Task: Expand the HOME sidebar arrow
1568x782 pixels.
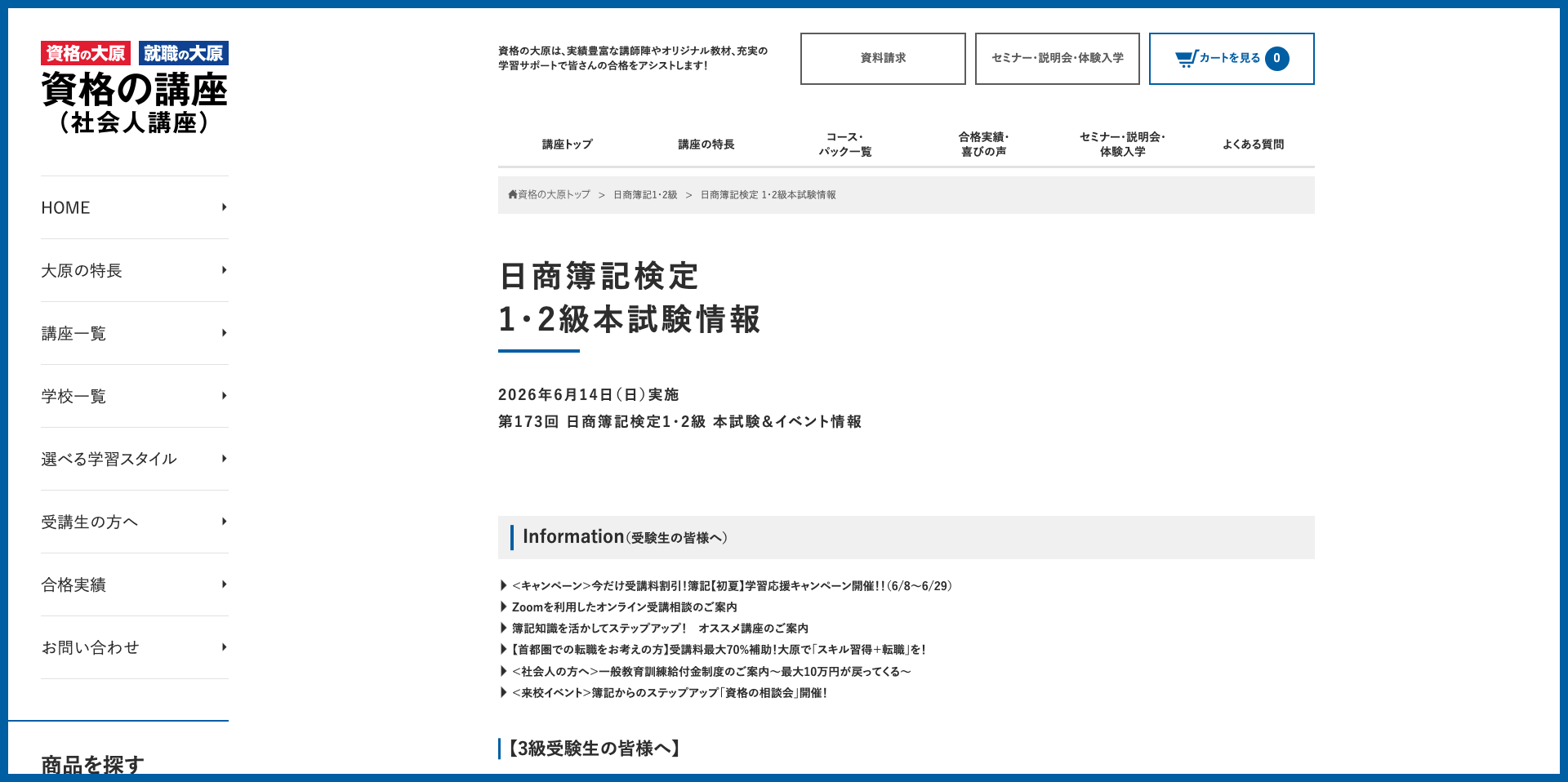Action: point(224,207)
